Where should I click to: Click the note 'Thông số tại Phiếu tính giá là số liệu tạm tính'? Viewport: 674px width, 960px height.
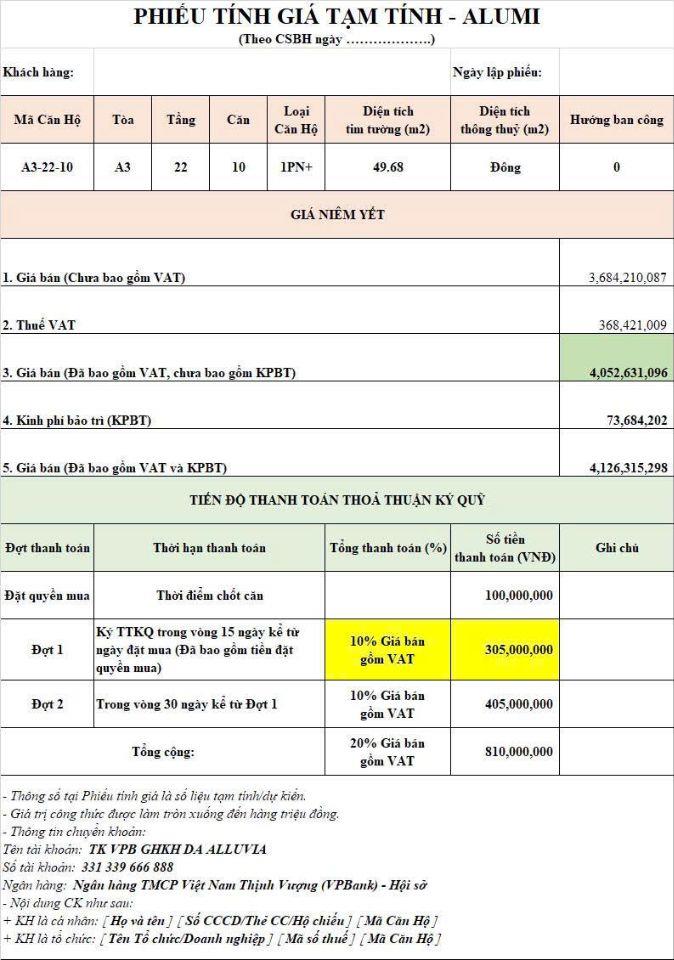pos(155,796)
